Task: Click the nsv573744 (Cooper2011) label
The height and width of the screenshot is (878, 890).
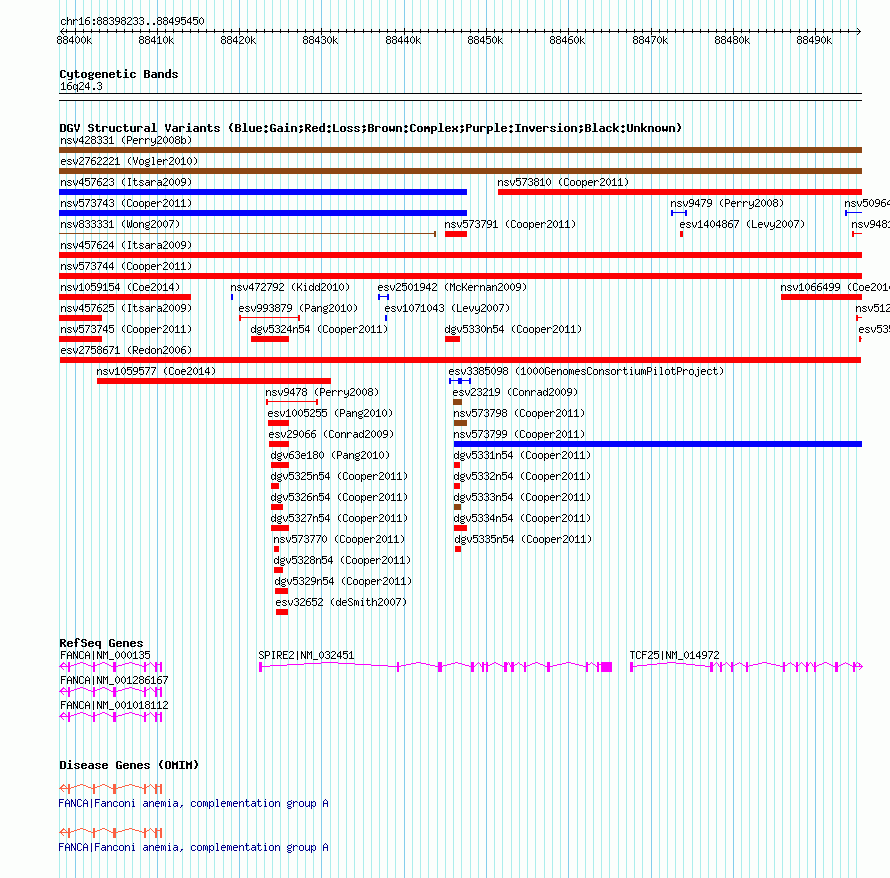Action: [126, 266]
